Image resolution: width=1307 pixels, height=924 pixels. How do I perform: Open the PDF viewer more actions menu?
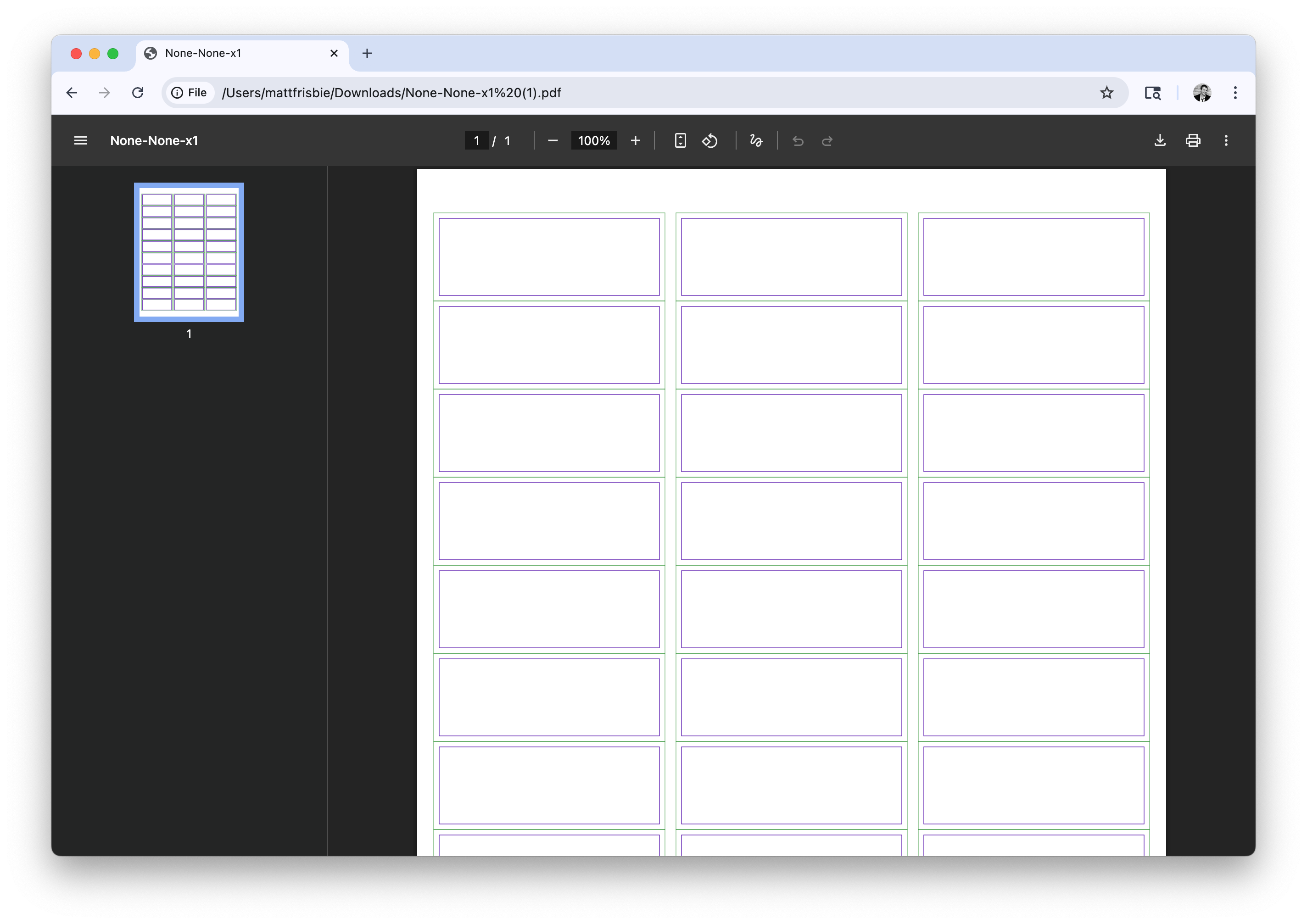pyautogui.click(x=1226, y=140)
